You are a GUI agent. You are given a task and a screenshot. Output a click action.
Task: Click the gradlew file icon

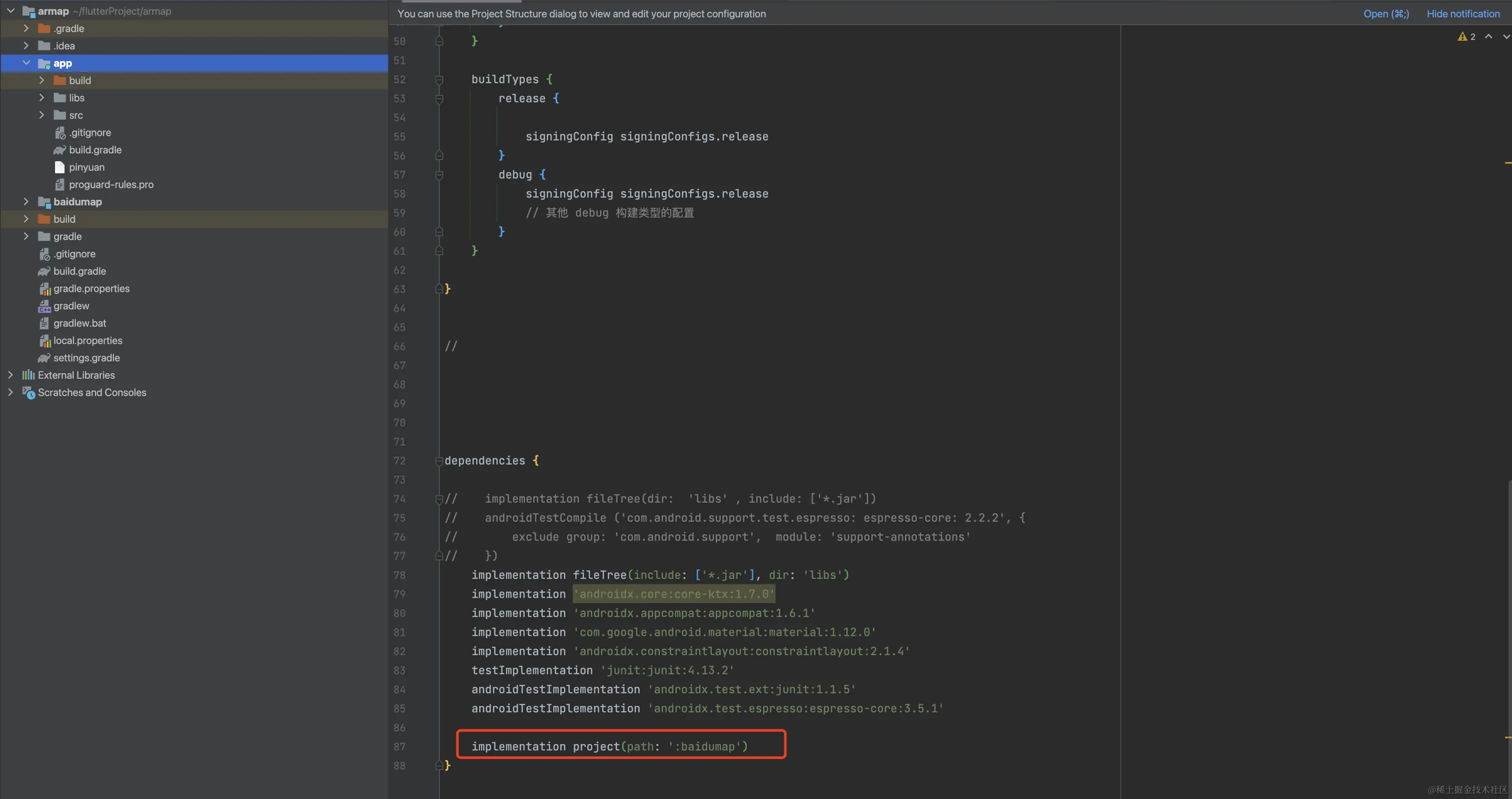click(44, 306)
